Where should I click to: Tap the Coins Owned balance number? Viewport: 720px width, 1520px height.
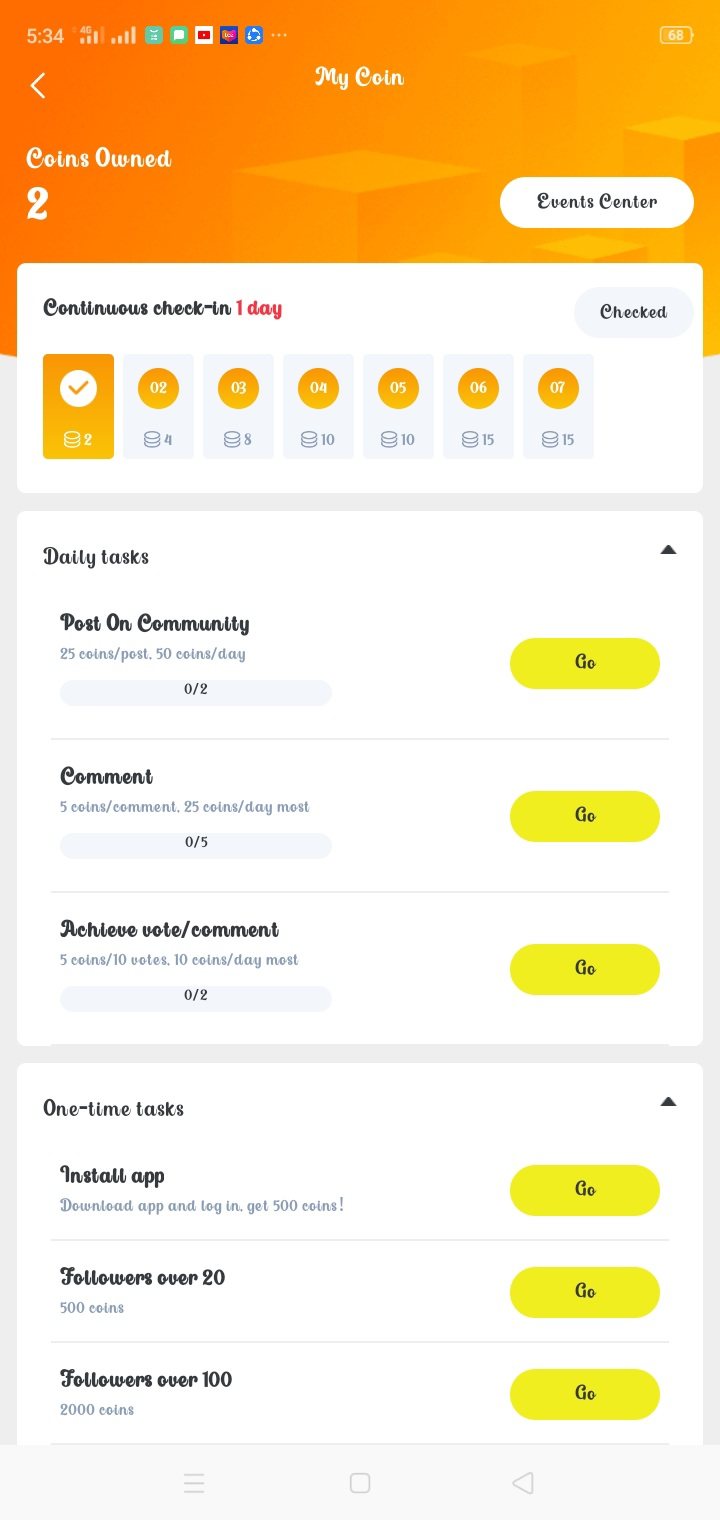[x=38, y=204]
